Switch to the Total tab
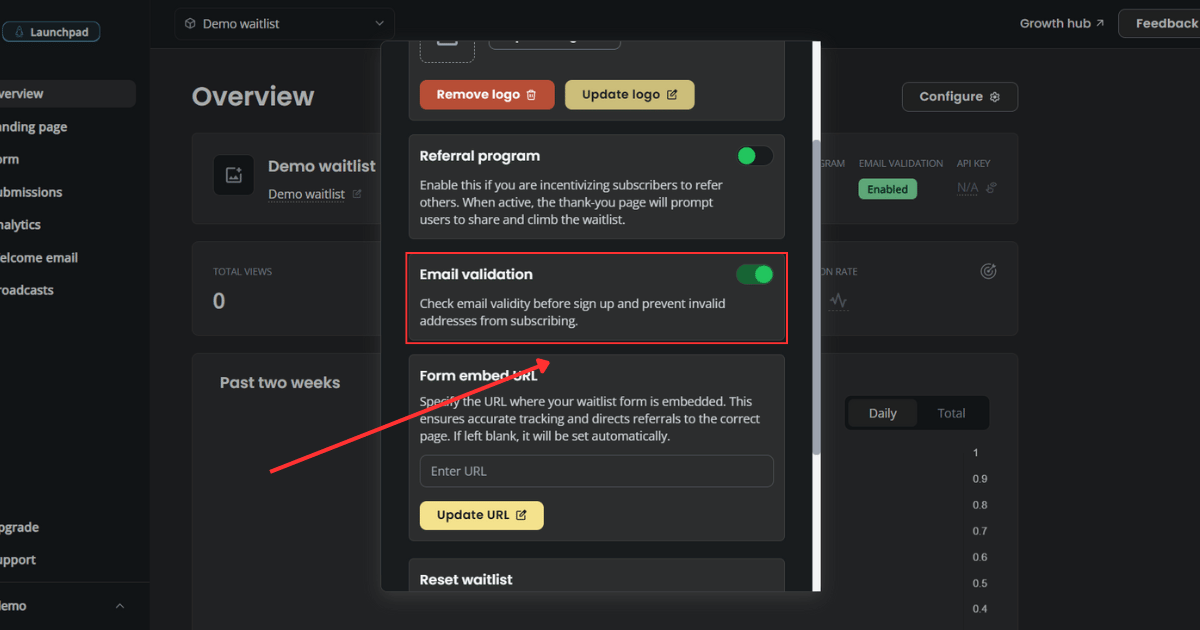The width and height of the screenshot is (1200, 630). point(951,412)
